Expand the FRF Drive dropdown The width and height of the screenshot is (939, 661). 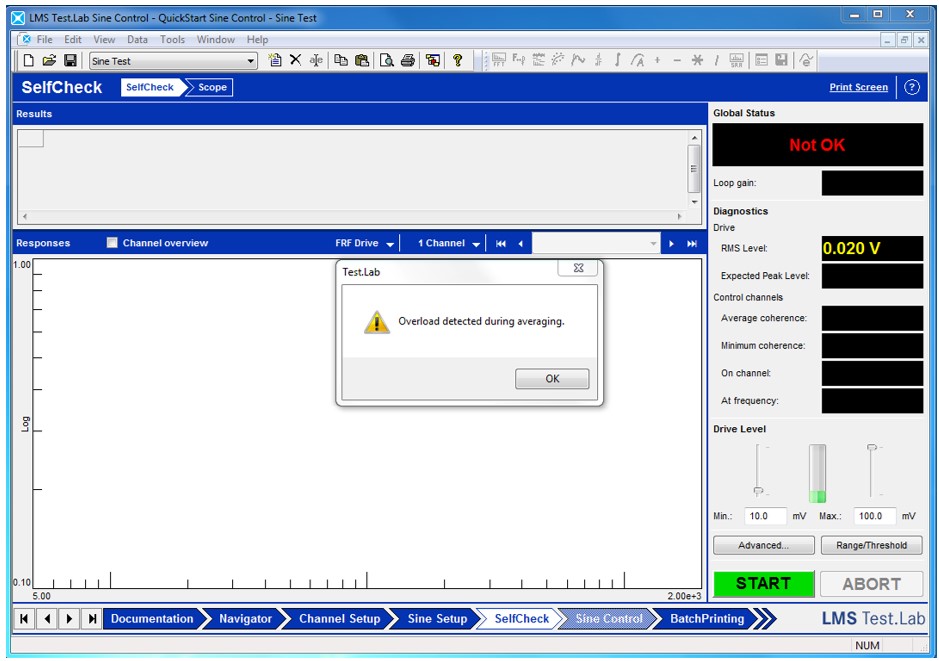(x=390, y=244)
